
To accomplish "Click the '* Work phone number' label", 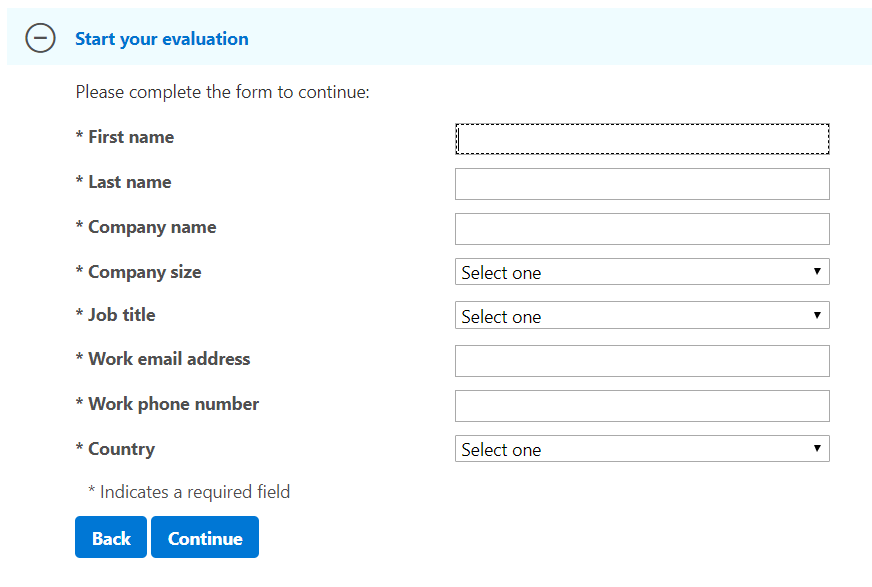I will point(168,404).
